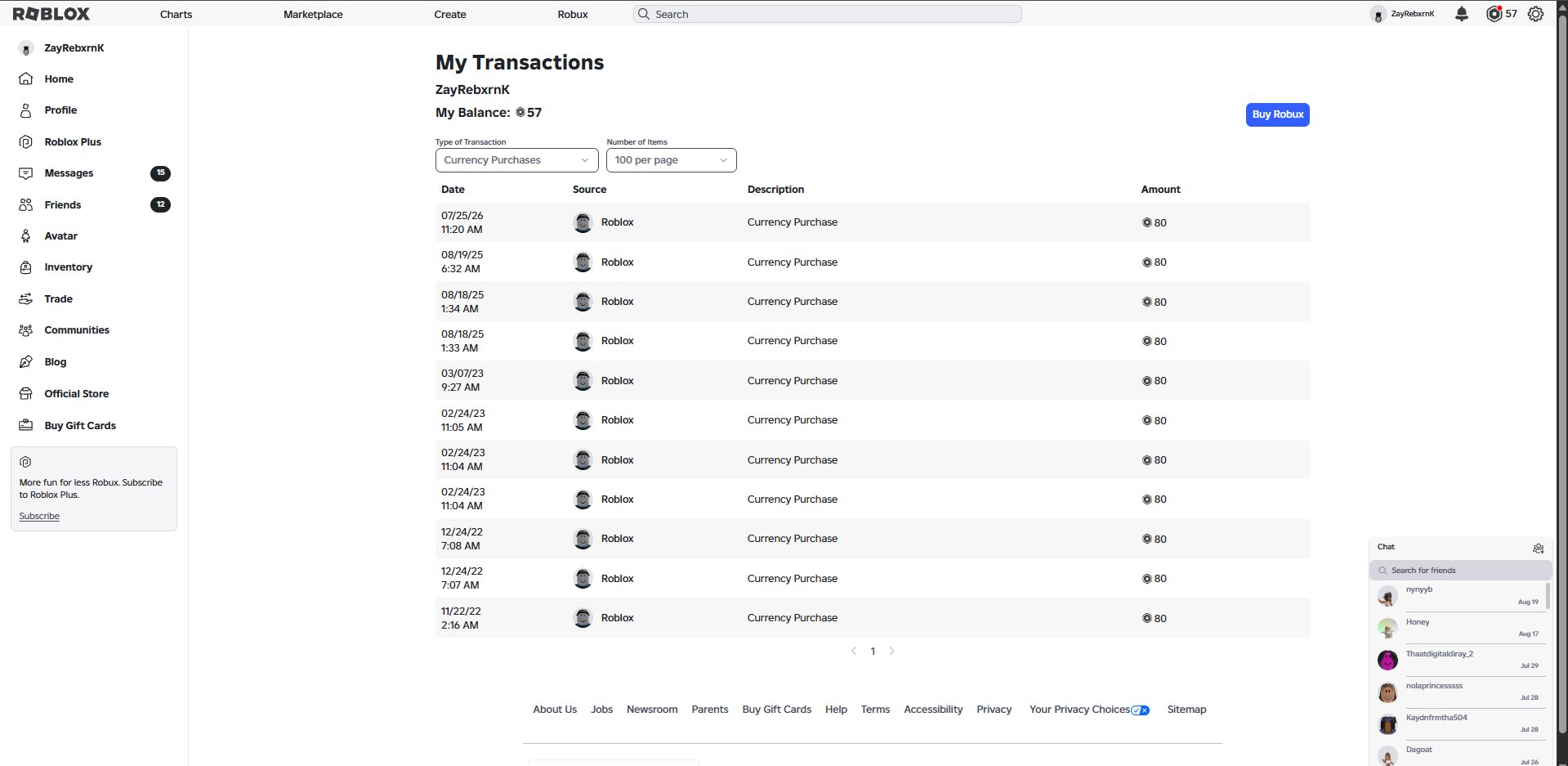Open Number of Items dropdown
Image resolution: width=1568 pixels, height=766 pixels.
[x=672, y=160]
